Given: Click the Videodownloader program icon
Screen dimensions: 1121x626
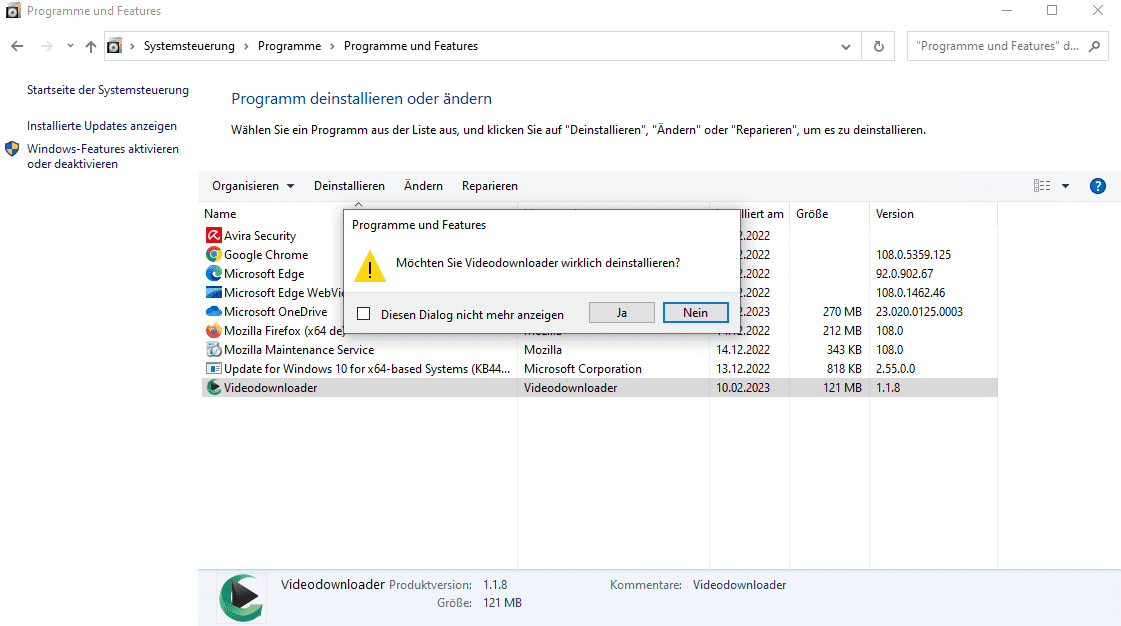Looking at the screenshot, I should pyautogui.click(x=213, y=387).
